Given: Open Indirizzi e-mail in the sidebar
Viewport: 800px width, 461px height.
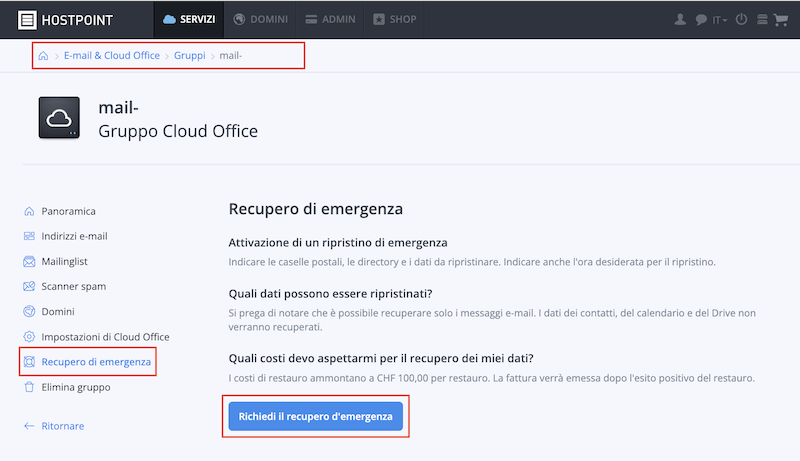Looking at the screenshot, I should (74, 236).
